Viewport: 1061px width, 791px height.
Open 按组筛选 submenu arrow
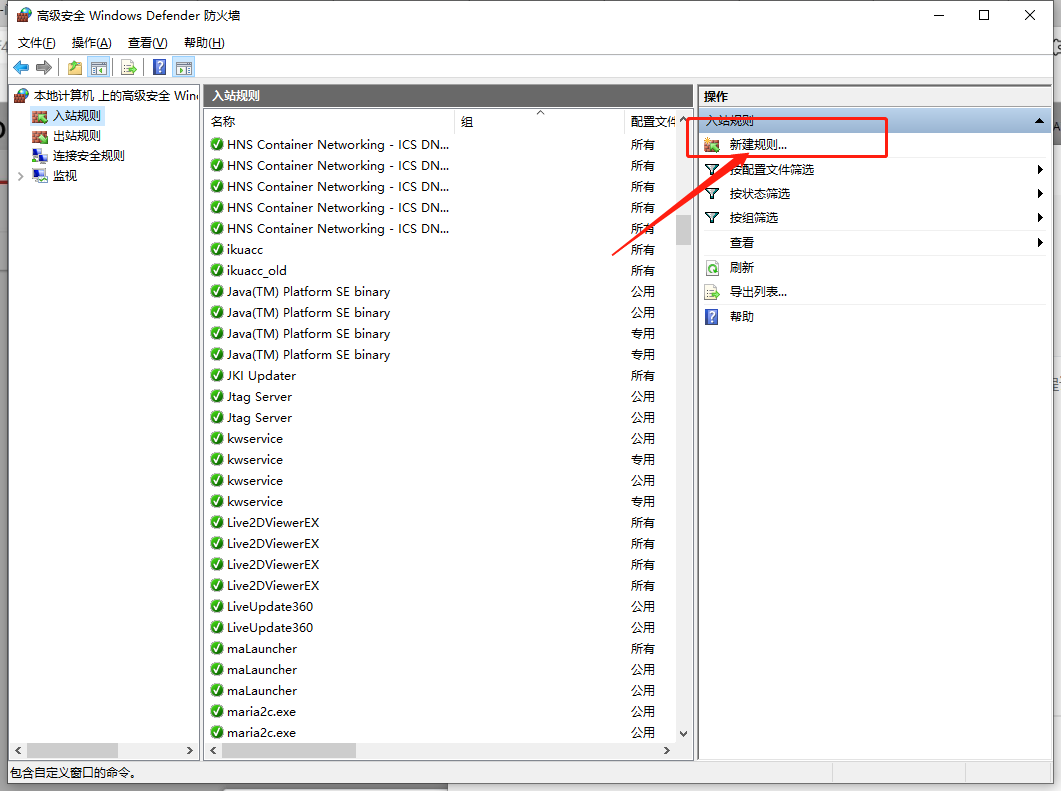[1040, 218]
